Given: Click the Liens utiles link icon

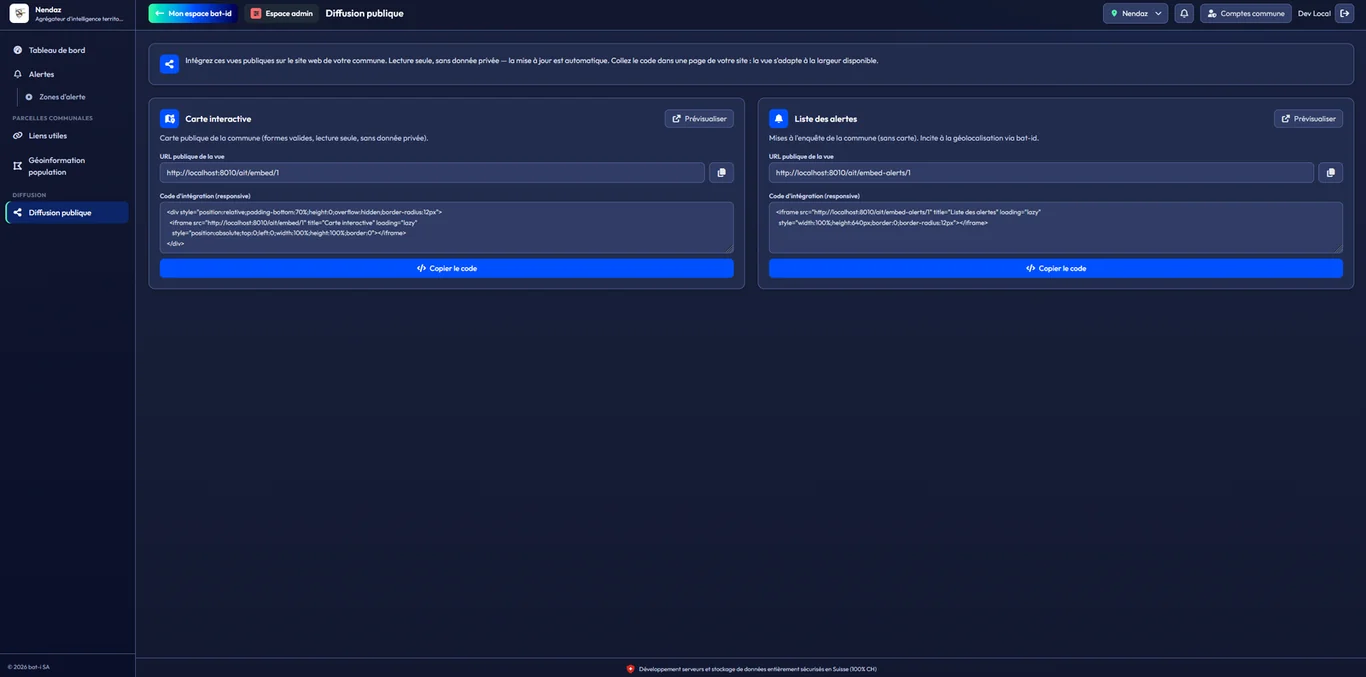Looking at the screenshot, I should [17, 135].
